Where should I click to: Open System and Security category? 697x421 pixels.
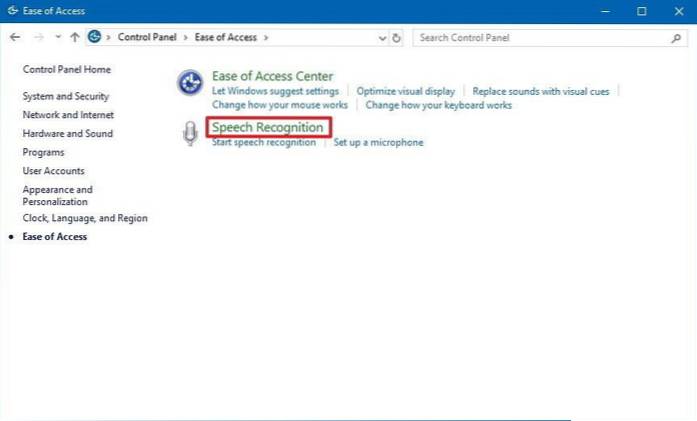click(66, 96)
